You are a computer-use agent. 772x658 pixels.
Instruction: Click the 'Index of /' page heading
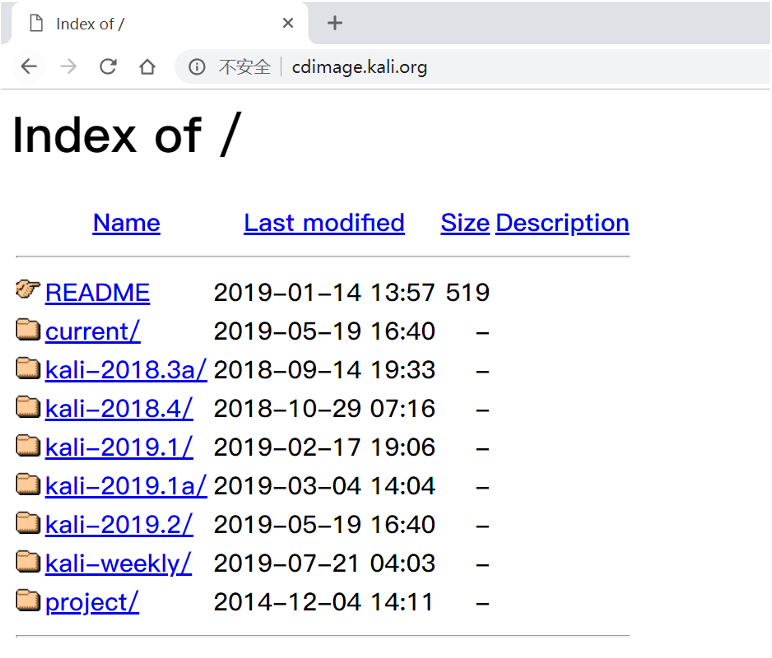127,134
